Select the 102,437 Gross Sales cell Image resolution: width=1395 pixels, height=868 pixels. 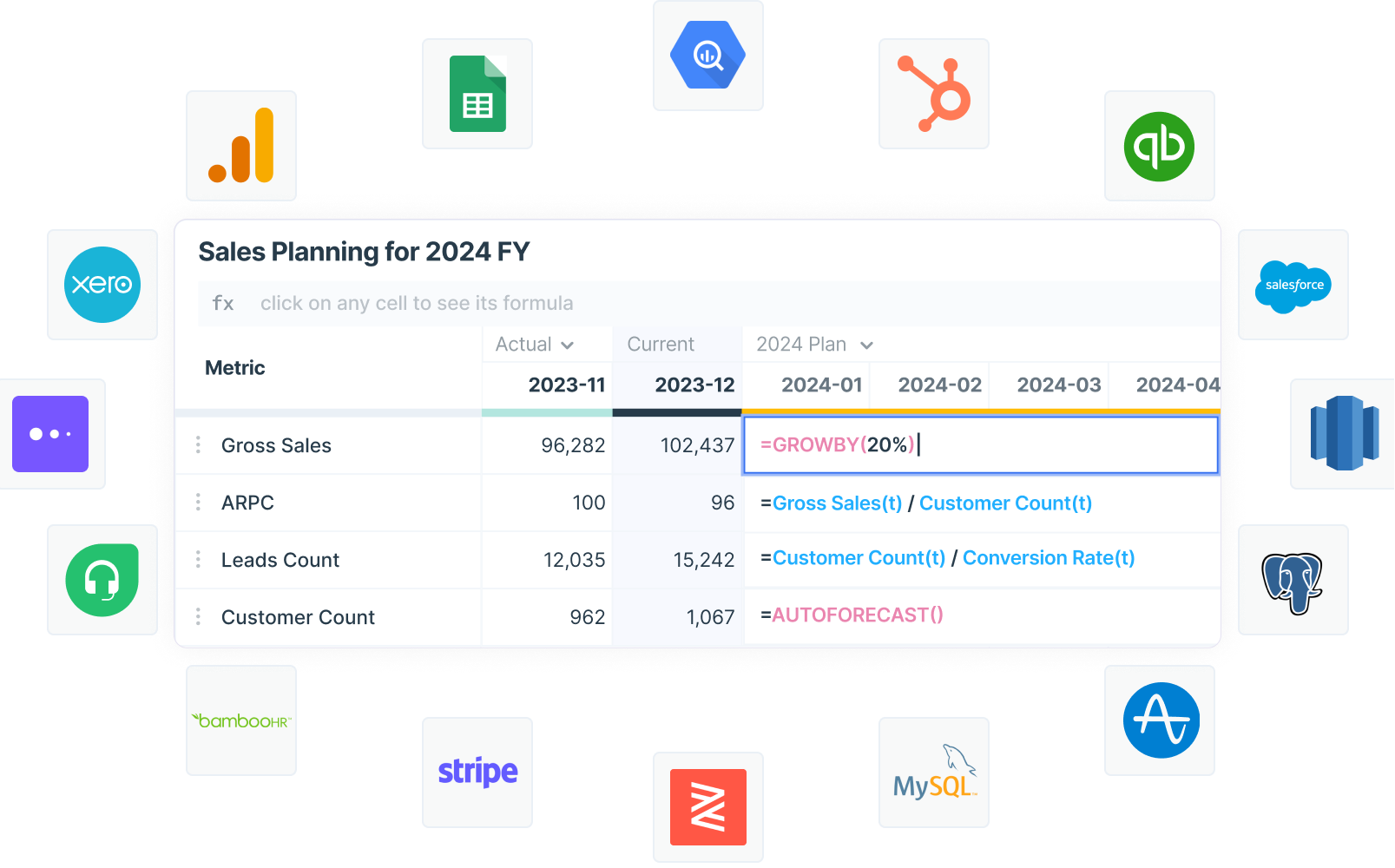677,445
